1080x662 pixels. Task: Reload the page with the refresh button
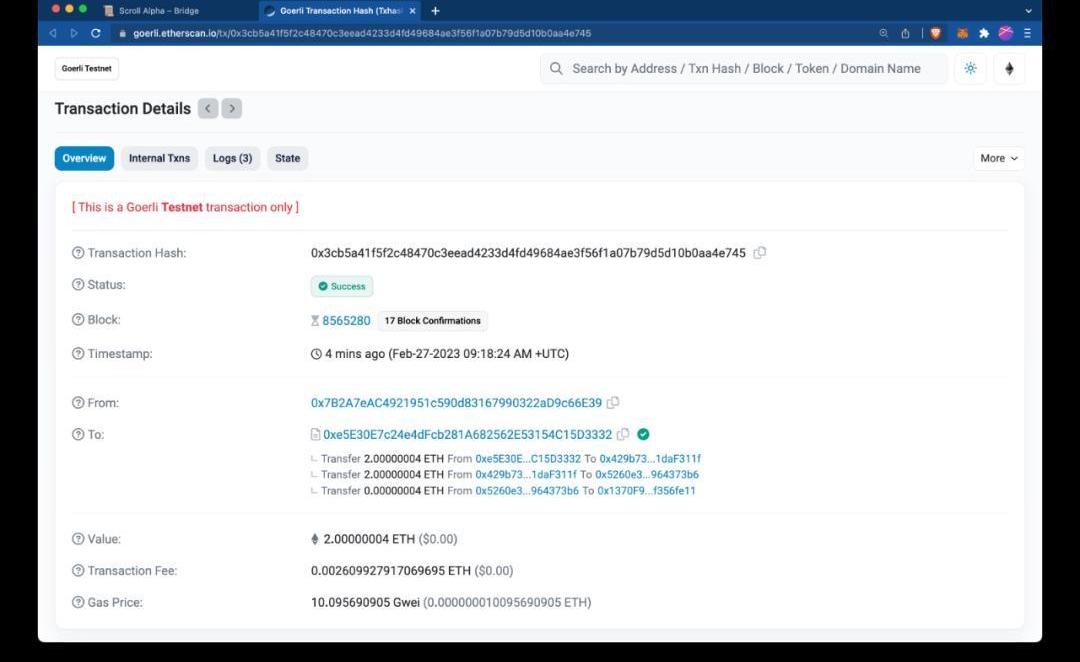tap(96, 33)
